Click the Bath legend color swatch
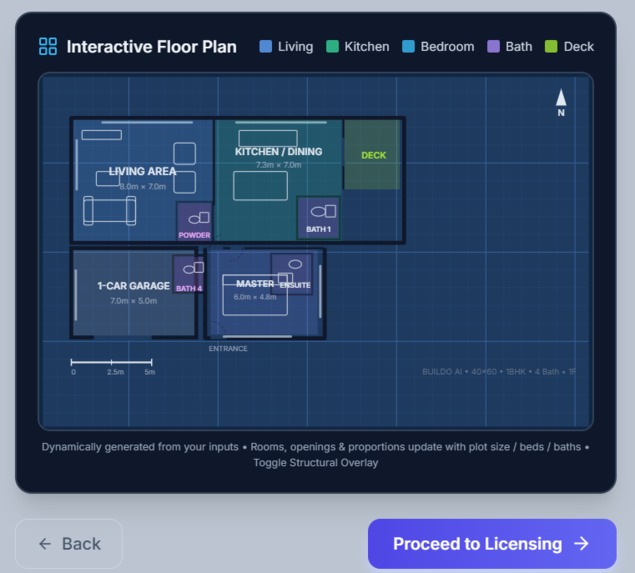This screenshot has height=573, width=635. point(493,47)
